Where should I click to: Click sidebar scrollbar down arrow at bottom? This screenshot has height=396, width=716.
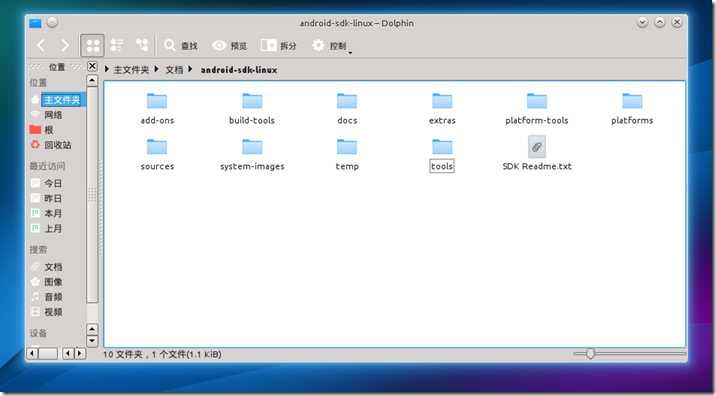point(92,341)
